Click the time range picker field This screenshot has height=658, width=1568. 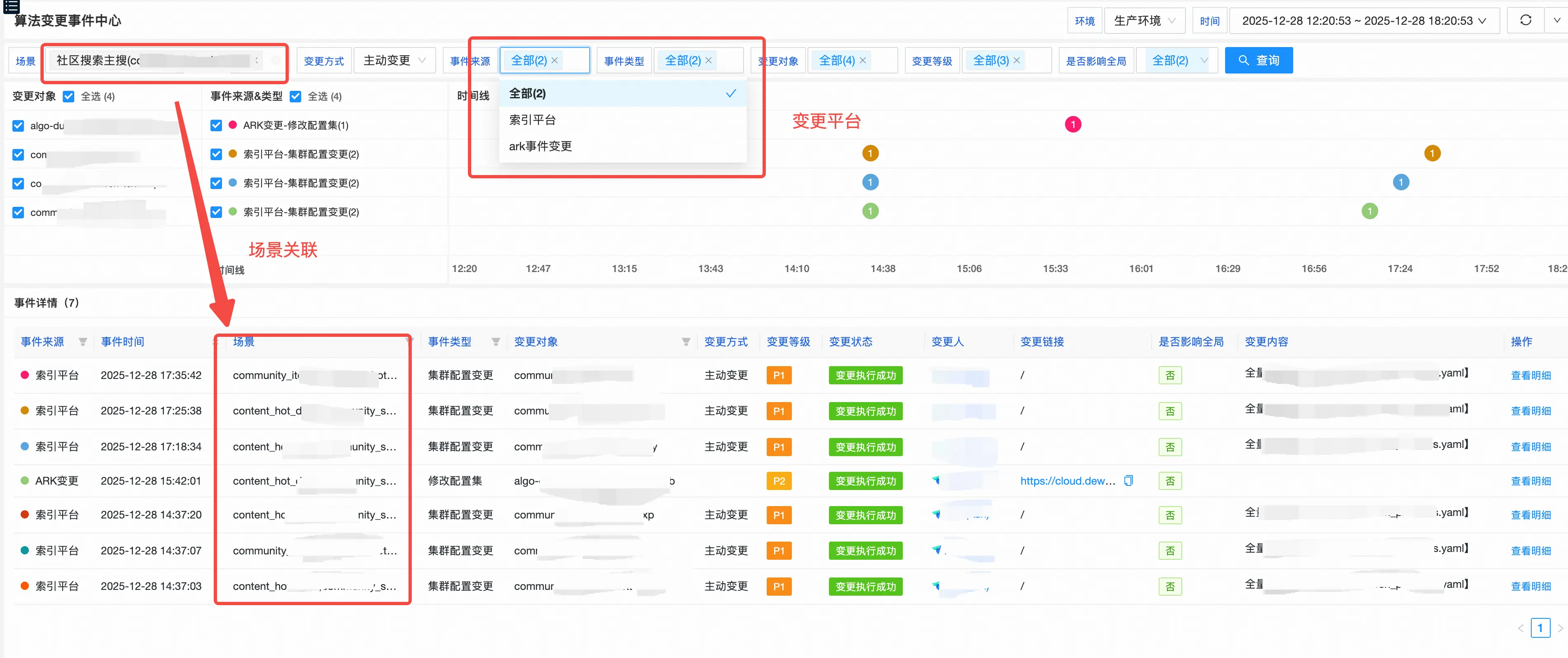[x=1363, y=21]
